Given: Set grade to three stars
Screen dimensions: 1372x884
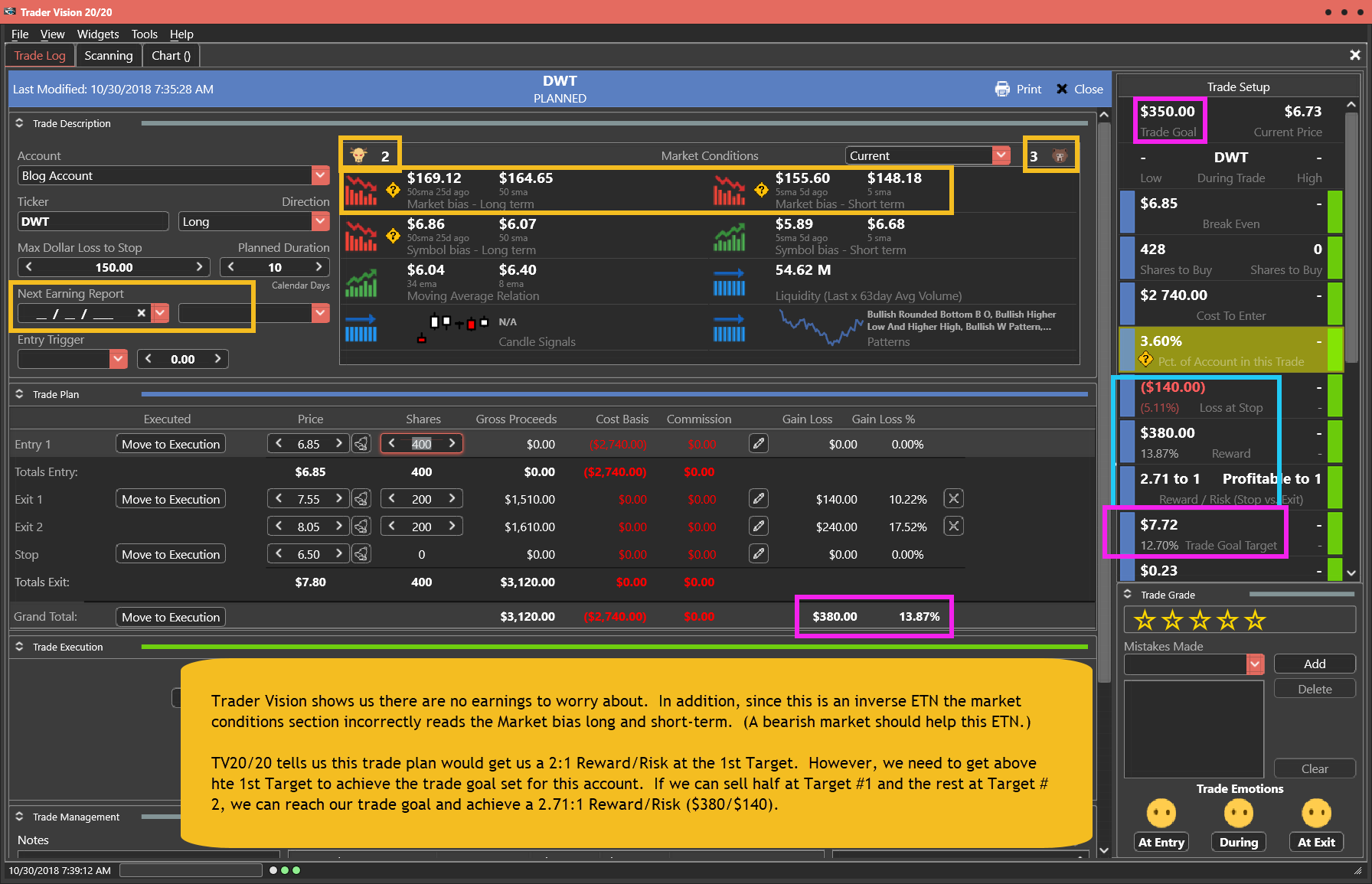Looking at the screenshot, I should [1200, 620].
